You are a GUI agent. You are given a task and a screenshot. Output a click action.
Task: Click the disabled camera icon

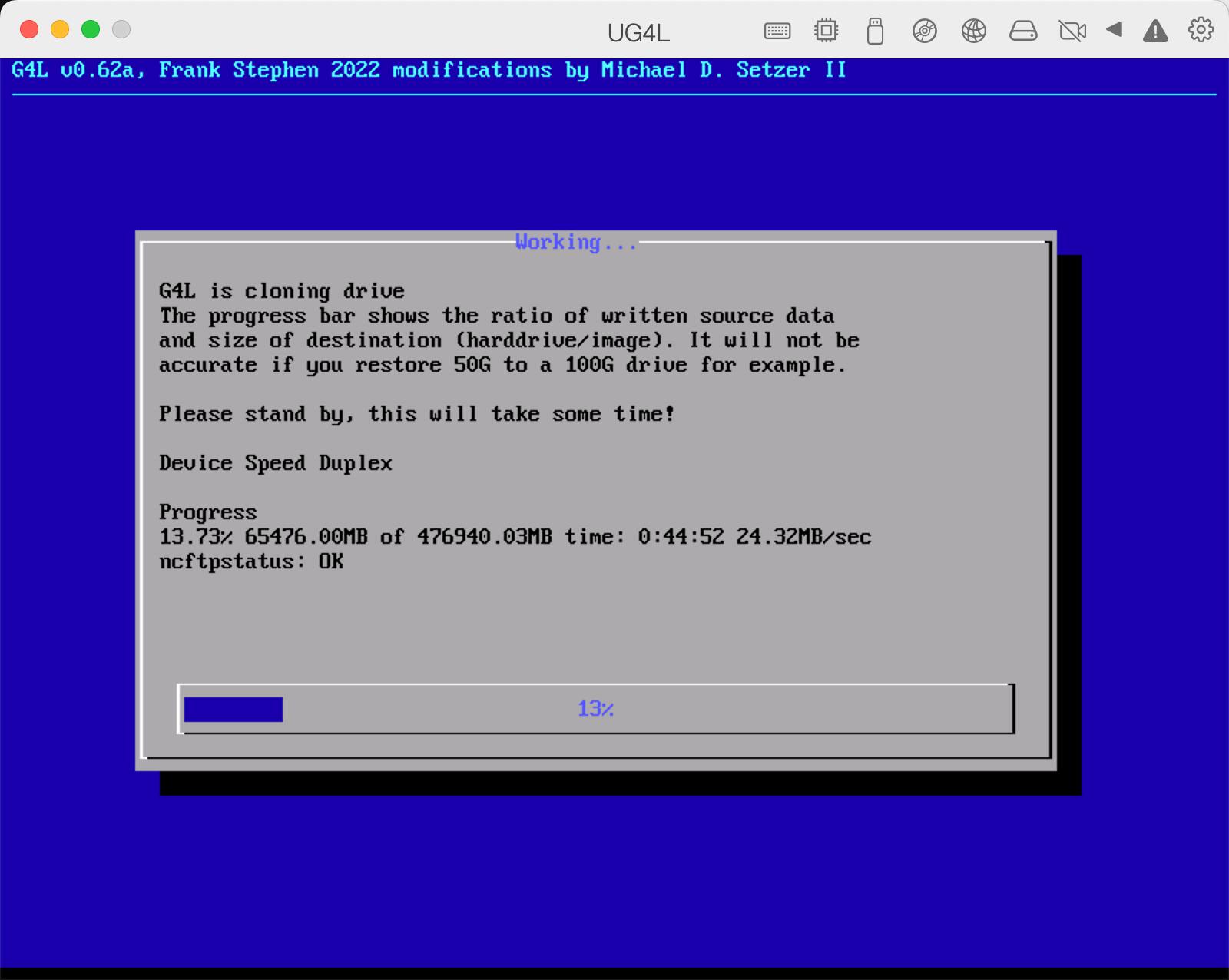[1072, 31]
